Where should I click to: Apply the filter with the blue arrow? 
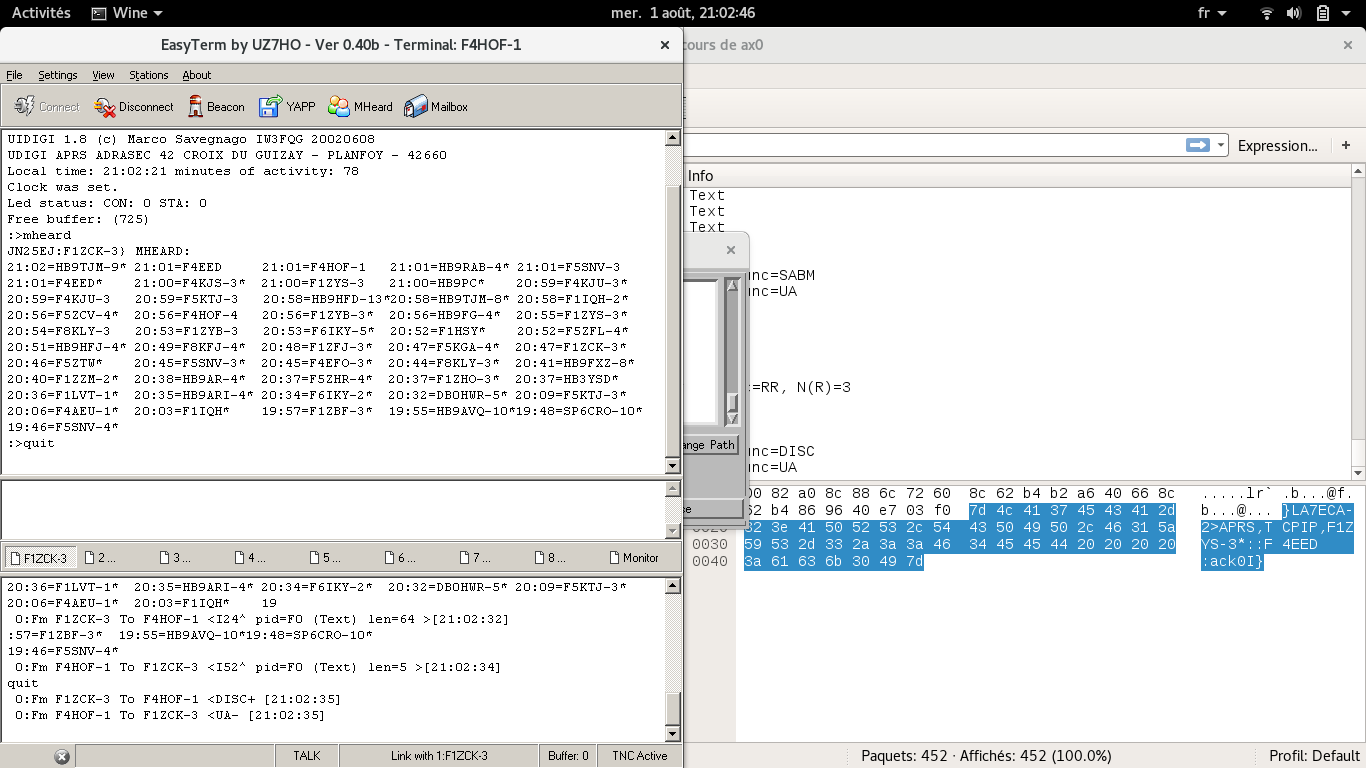pyautogui.click(x=1197, y=146)
